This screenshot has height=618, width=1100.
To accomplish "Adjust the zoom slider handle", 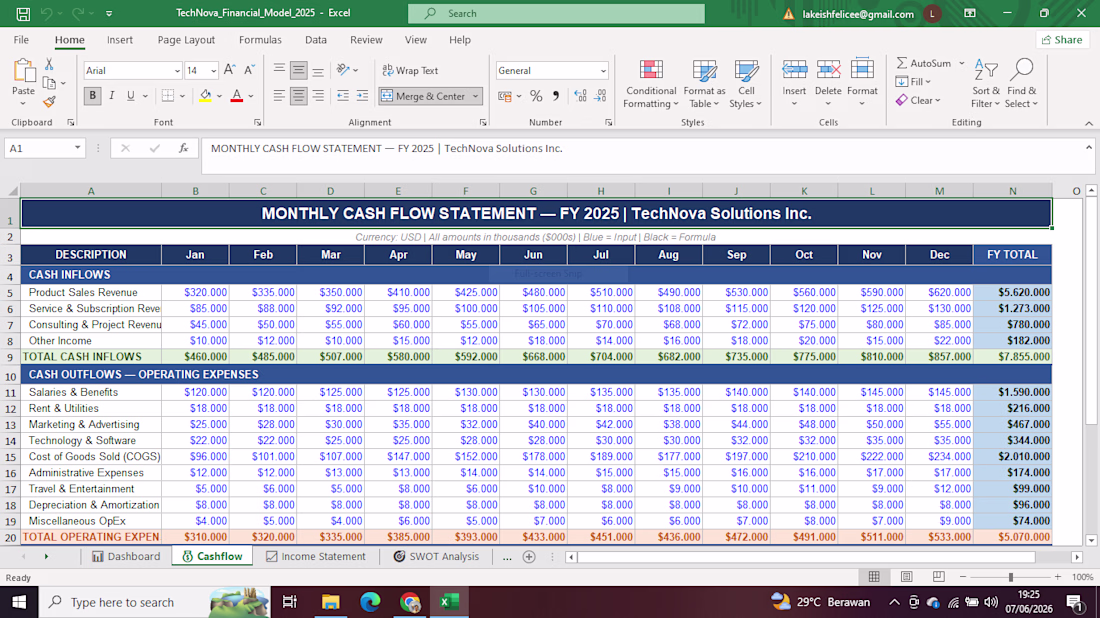I will tap(1010, 577).
